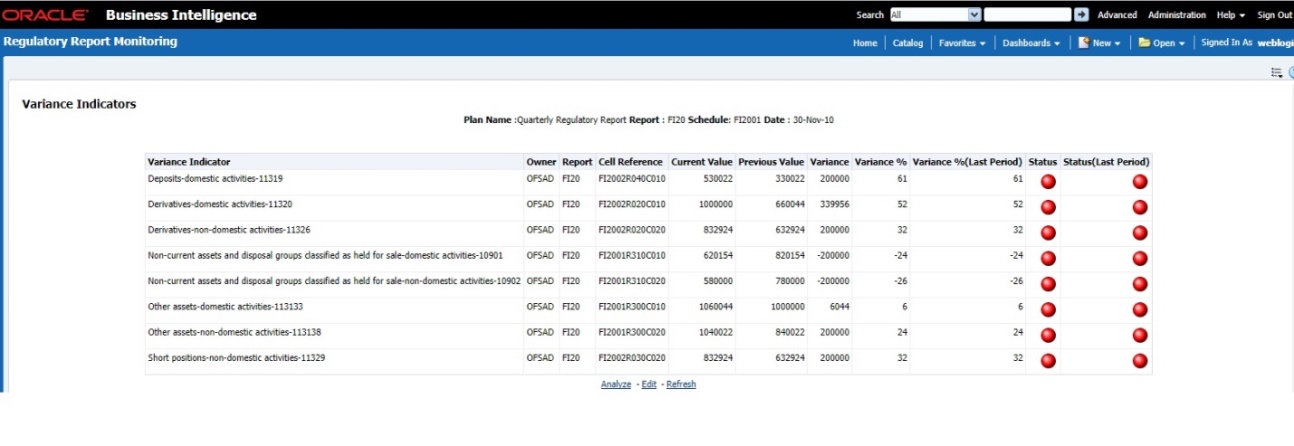This screenshot has width=1294, height=446.
Task: Open the Catalog page
Action: [x=908, y=43]
